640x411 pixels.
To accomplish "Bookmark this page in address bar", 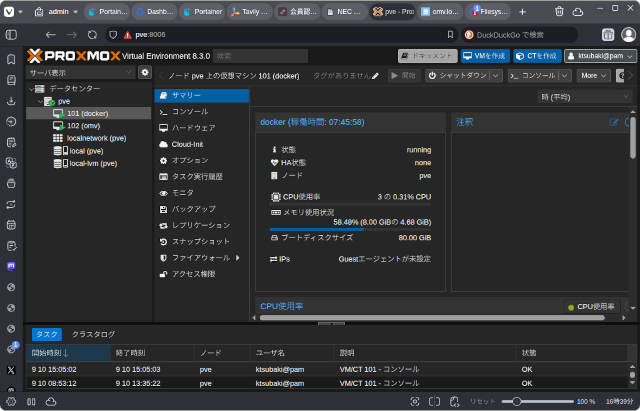I will point(450,35).
